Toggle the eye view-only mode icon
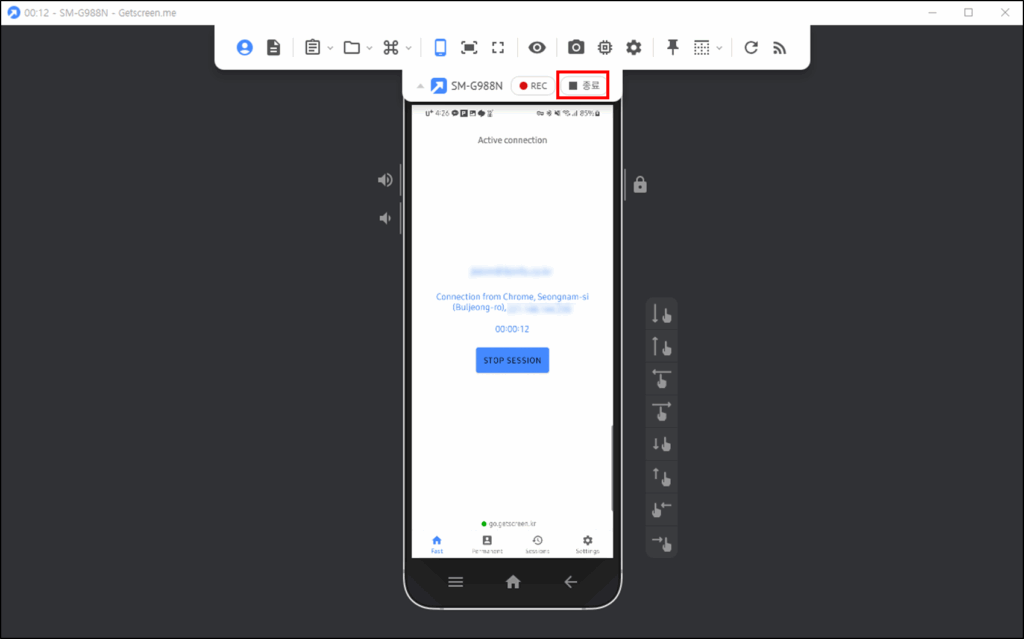The height and width of the screenshot is (639, 1024). coord(537,47)
